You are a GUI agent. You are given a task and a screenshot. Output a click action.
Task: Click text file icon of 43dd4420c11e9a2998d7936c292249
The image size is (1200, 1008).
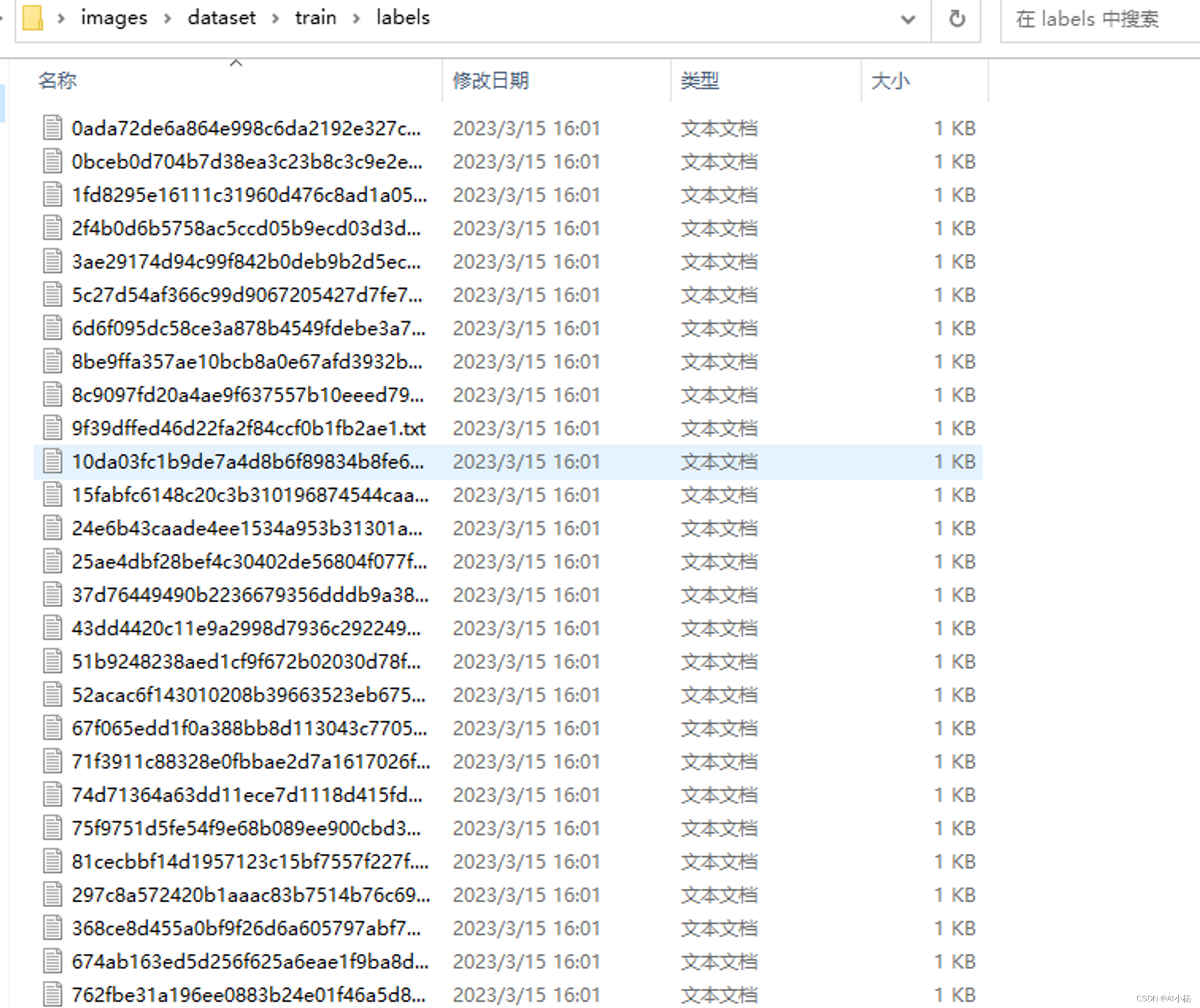tap(53, 628)
